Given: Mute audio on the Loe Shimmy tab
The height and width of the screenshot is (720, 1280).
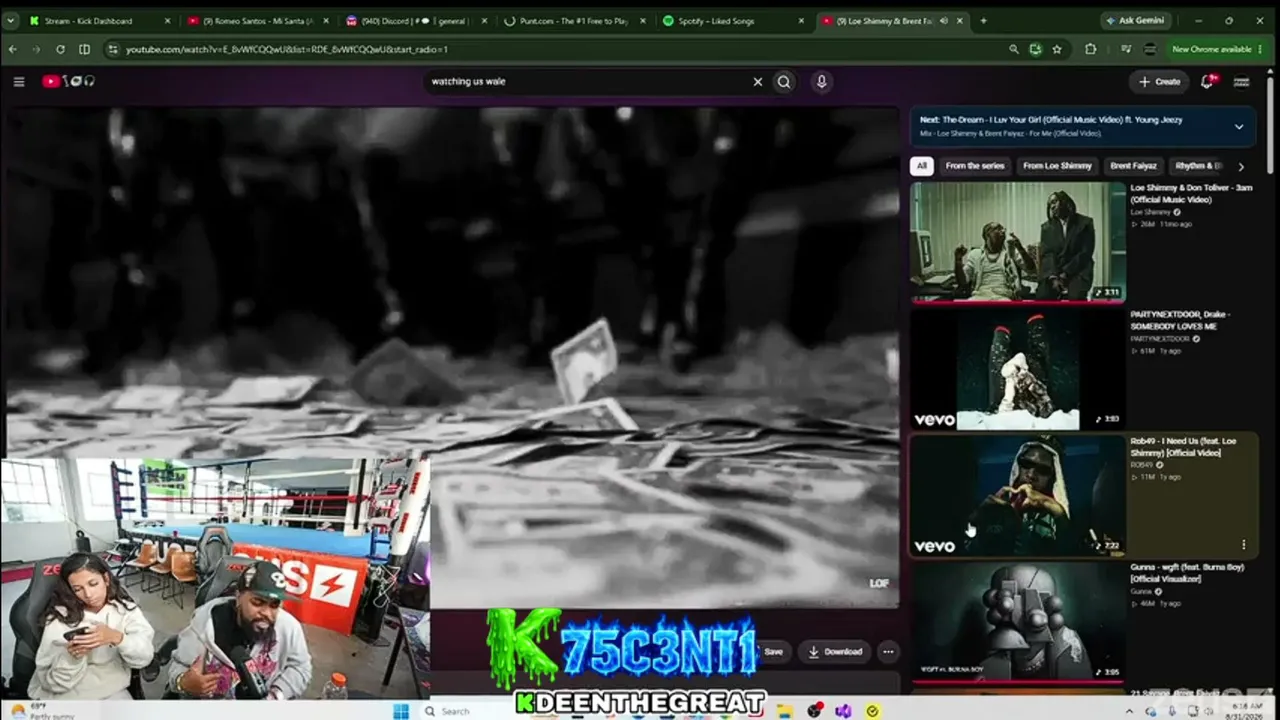Looking at the screenshot, I should (942, 20).
